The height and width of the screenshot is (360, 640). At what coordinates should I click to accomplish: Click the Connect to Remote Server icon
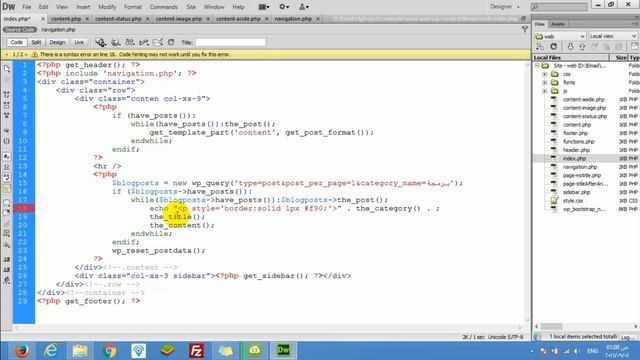(540, 47)
